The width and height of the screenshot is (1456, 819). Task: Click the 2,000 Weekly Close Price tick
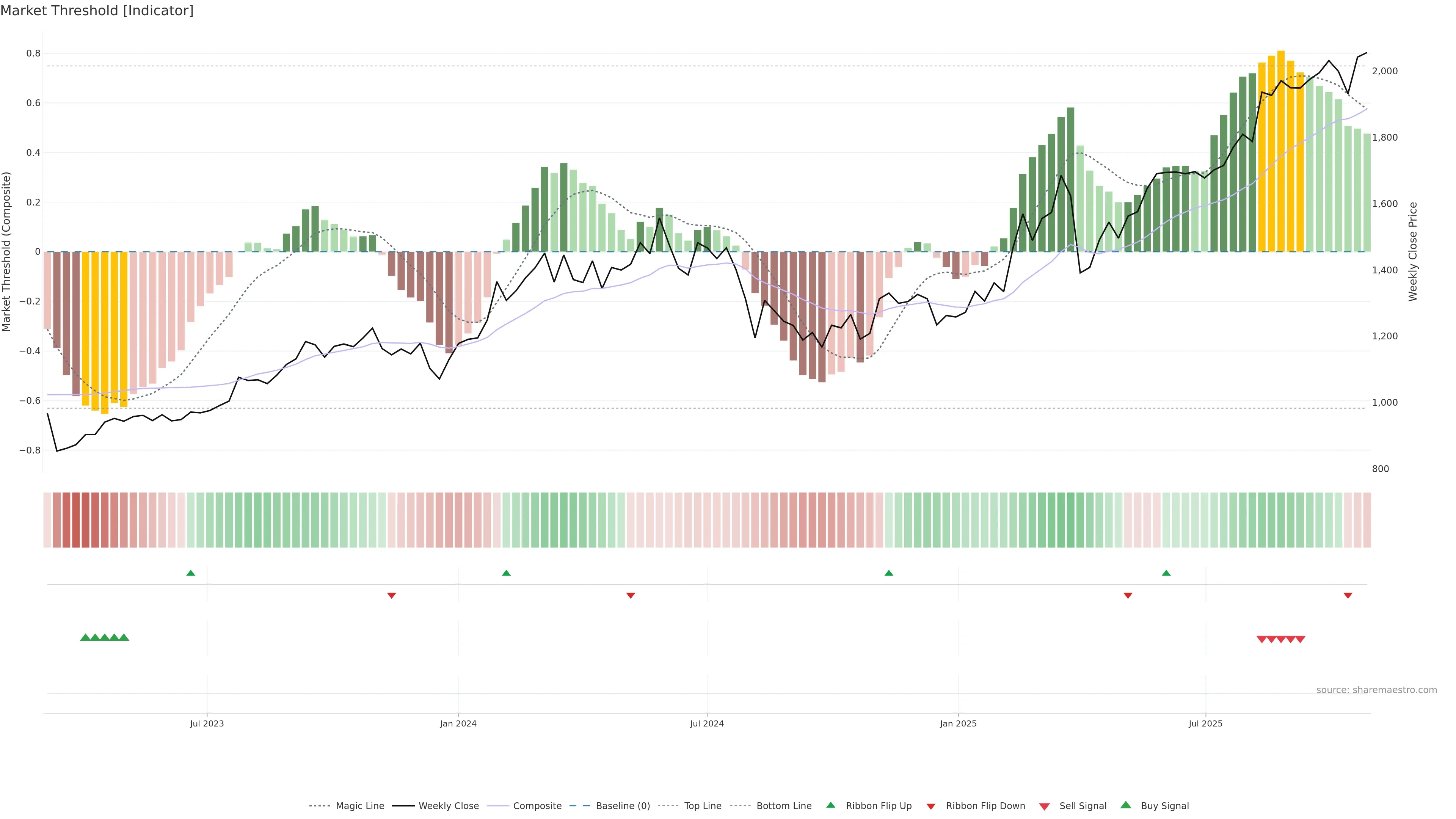click(x=1385, y=71)
